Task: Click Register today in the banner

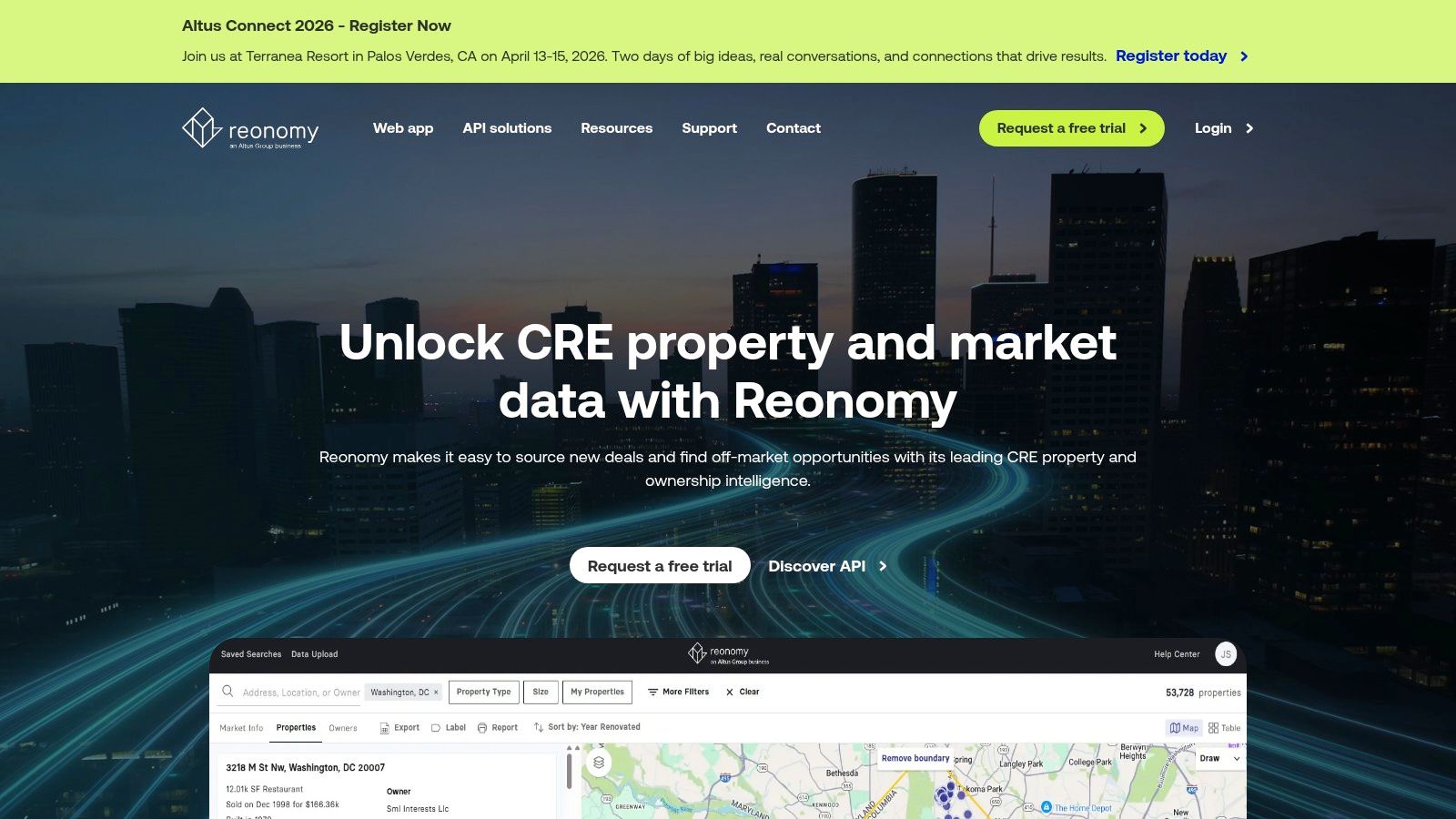Action: (1171, 56)
